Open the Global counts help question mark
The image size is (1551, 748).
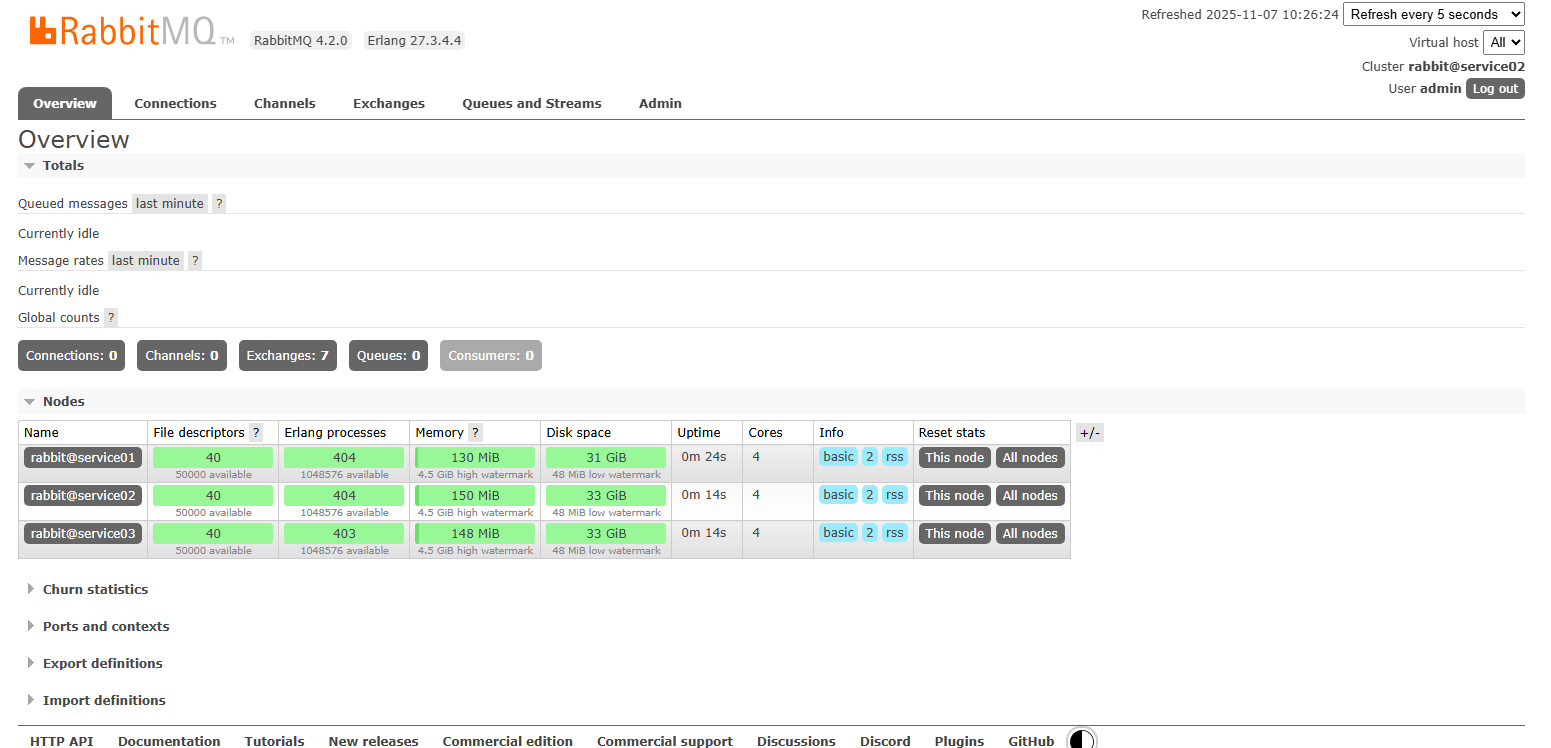(111, 318)
